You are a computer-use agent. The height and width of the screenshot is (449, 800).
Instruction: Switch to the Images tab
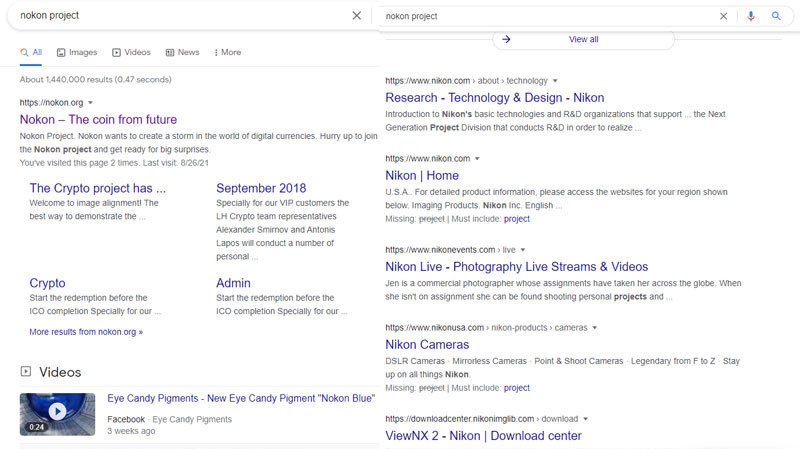(77, 52)
